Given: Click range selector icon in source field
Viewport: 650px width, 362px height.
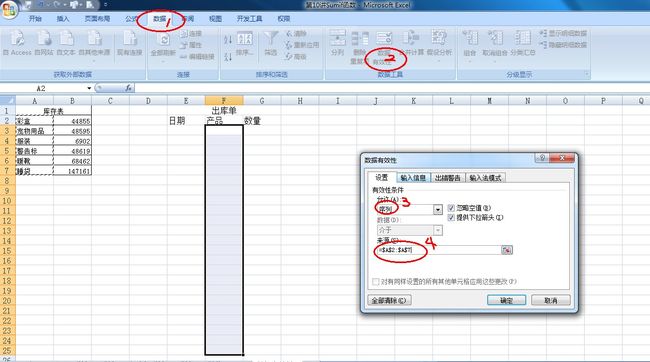Looking at the screenshot, I should click(x=507, y=250).
